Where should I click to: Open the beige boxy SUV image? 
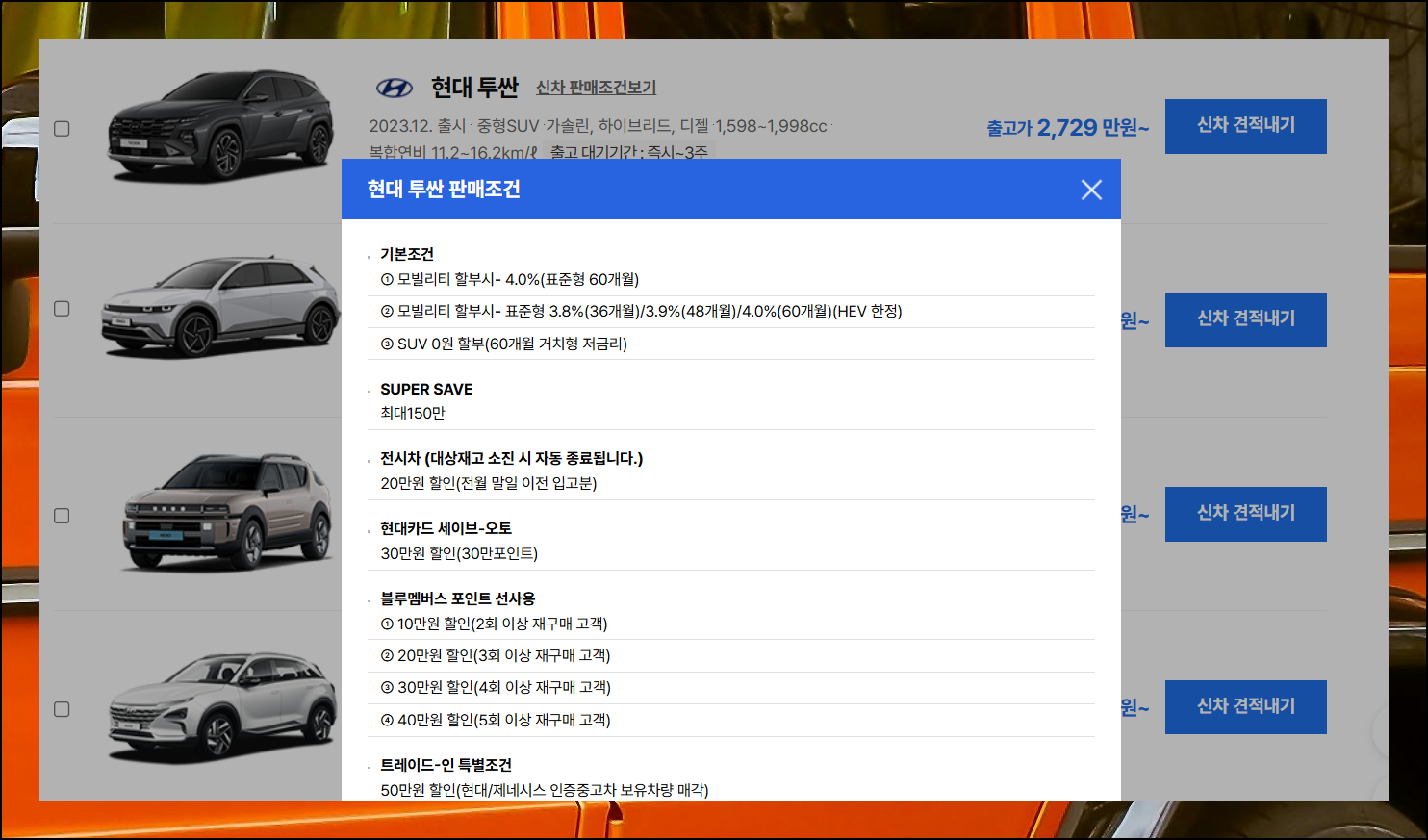point(228,512)
